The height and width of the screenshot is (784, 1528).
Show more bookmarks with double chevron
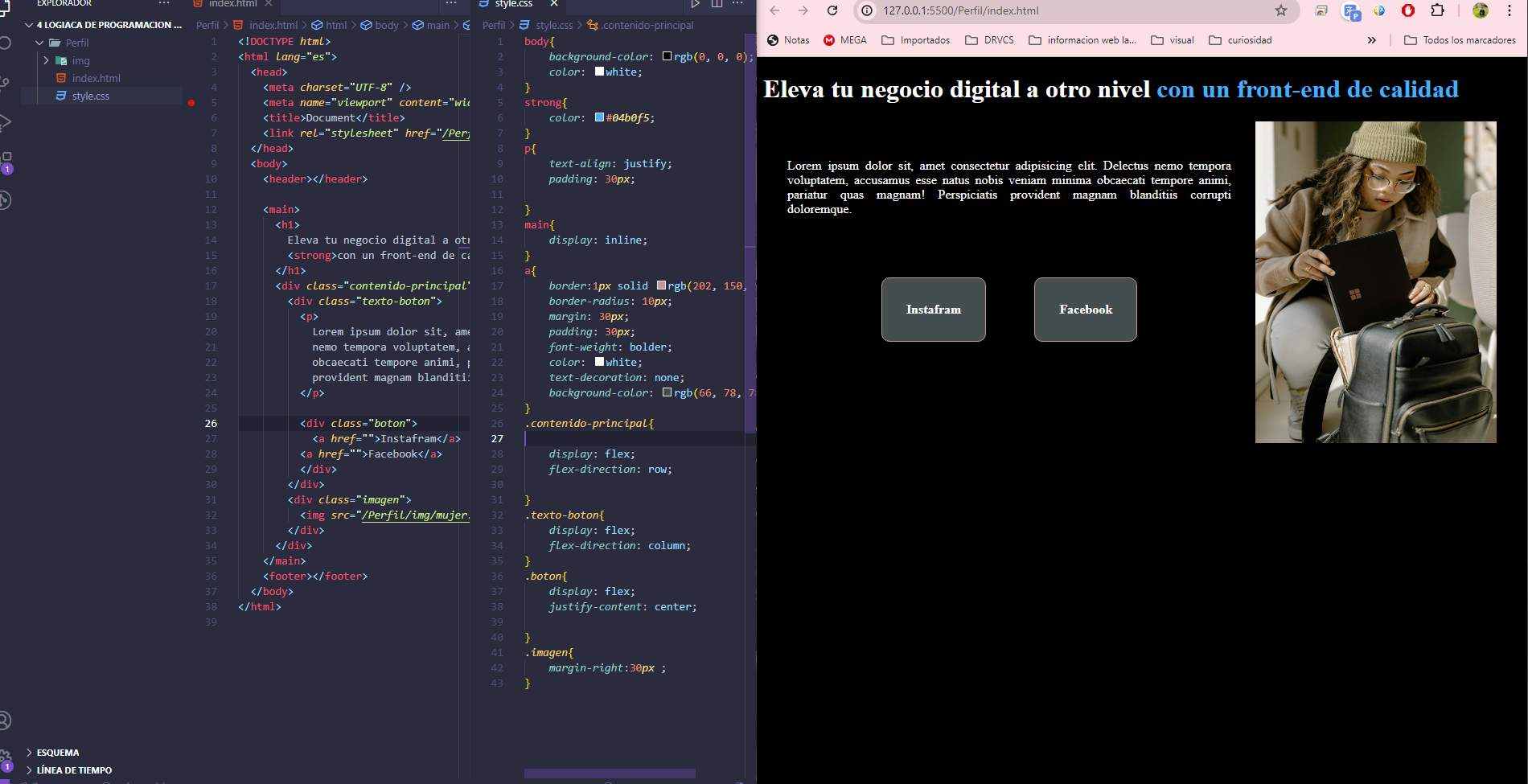coord(1371,40)
